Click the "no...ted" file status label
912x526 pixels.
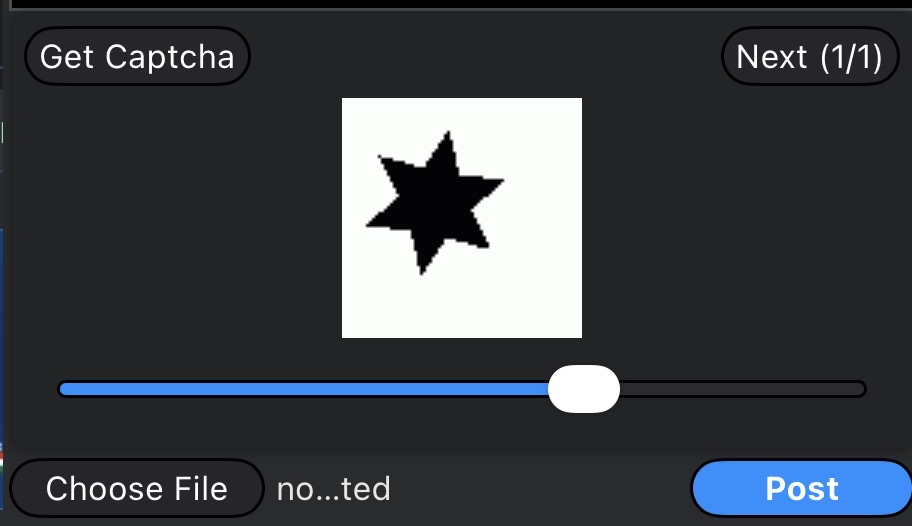[333, 489]
